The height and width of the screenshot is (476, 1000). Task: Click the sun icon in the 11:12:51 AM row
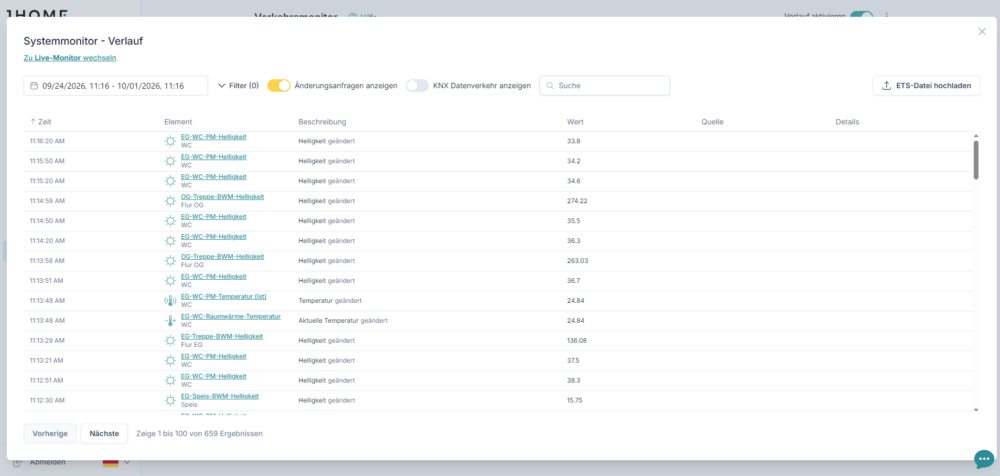[x=170, y=380]
